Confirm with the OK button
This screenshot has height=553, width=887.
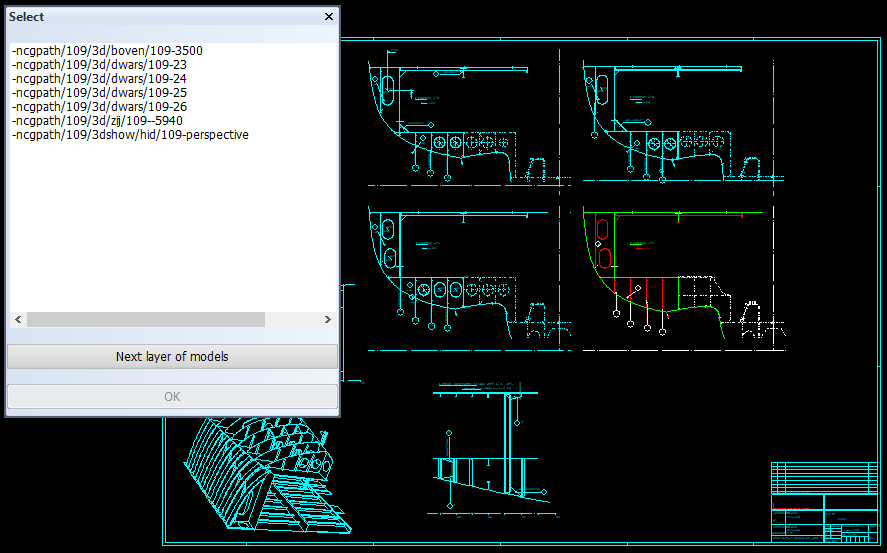[x=172, y=397]
